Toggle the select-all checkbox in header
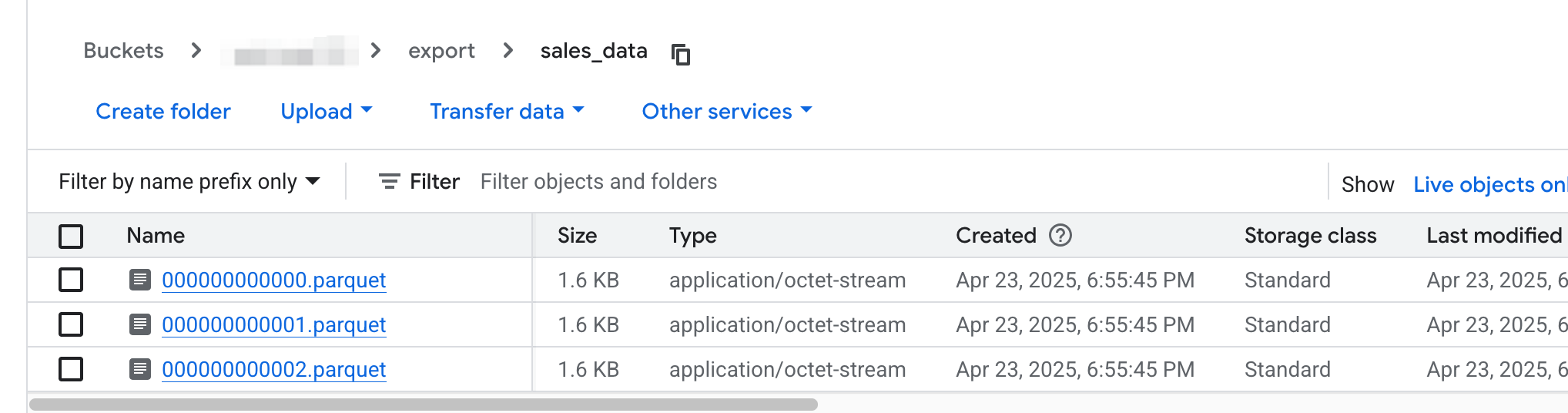 pyautogui.click(x=71, y=236)
